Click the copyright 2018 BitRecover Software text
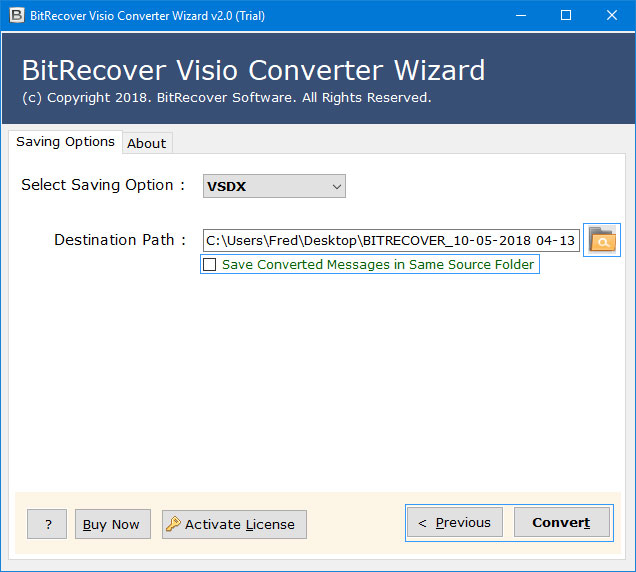The height and width of the screenshot is (572, 636). pos(226,98)
